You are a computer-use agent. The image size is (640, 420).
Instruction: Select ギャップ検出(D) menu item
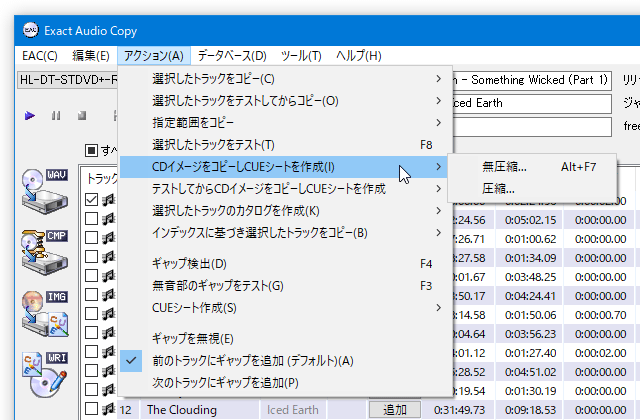tap(286, 264)
